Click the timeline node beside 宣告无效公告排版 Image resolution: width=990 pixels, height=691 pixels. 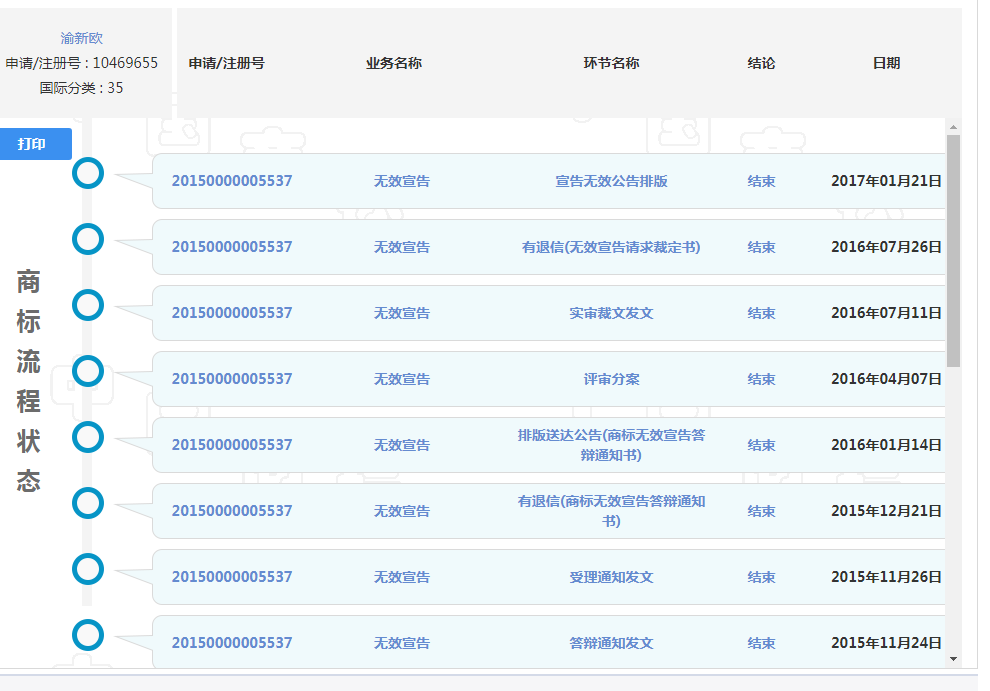88,173
